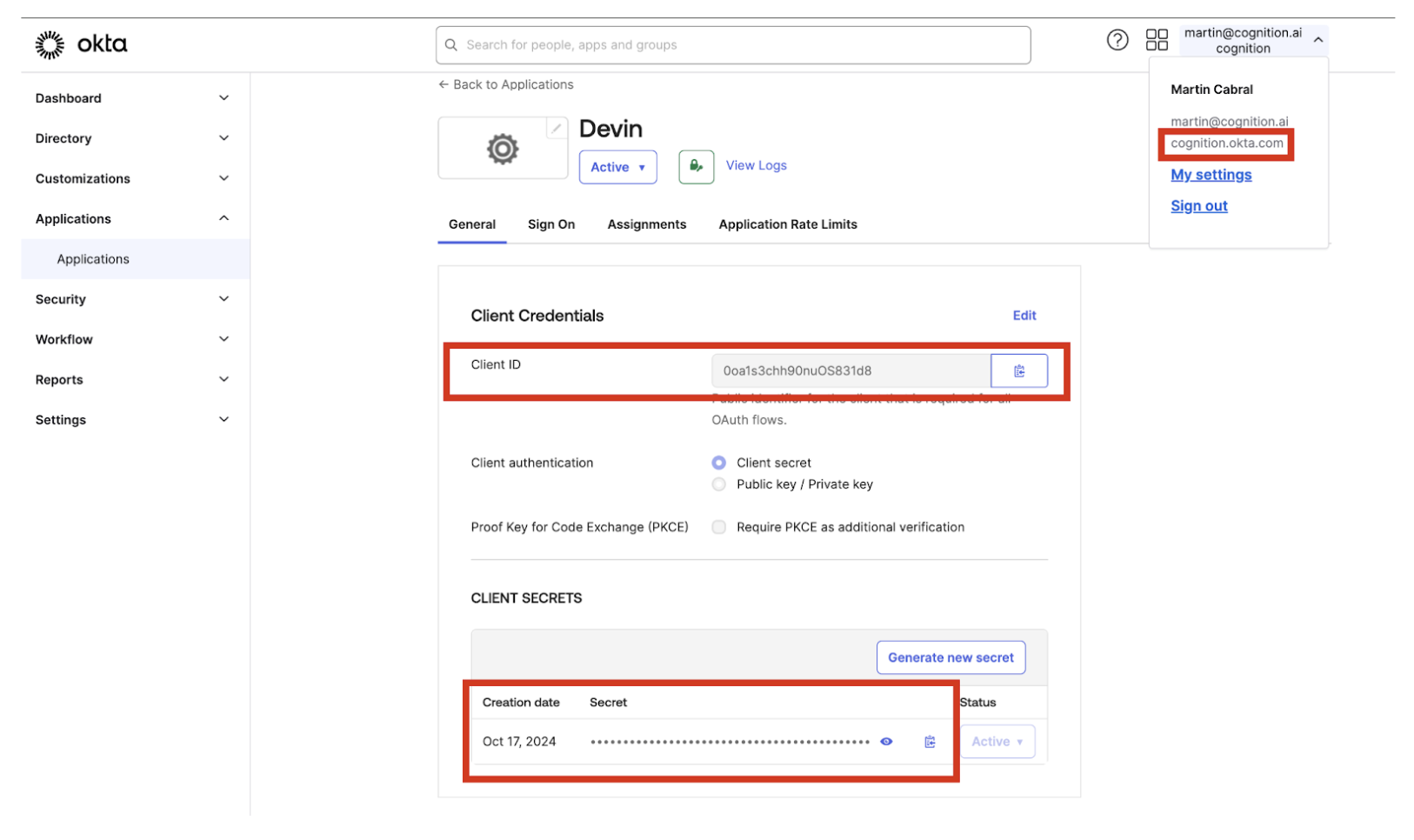Click Back to Applications
Screen dimensions: 1414x840
coord(505,84)
